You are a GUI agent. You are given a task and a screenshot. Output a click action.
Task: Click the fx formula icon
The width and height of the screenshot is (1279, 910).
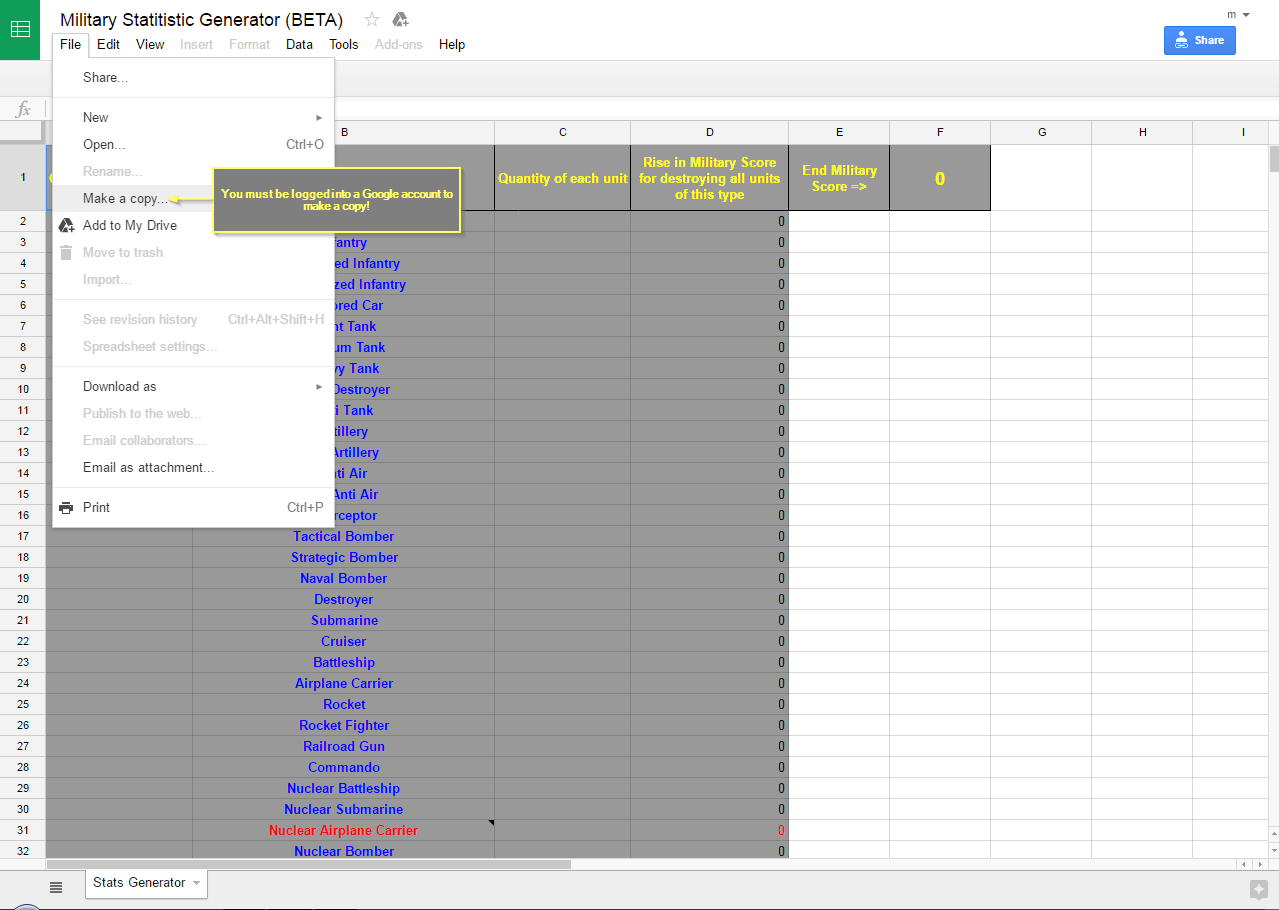click(23, 109)
